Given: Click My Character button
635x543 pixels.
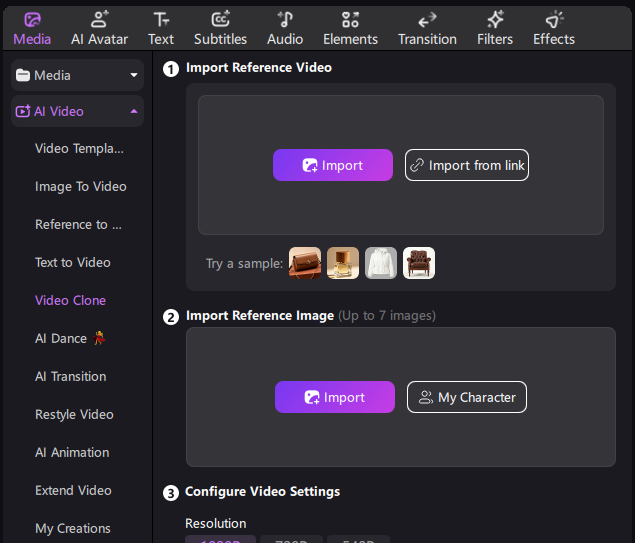Looking at the screenshot, I should [467, 397].
